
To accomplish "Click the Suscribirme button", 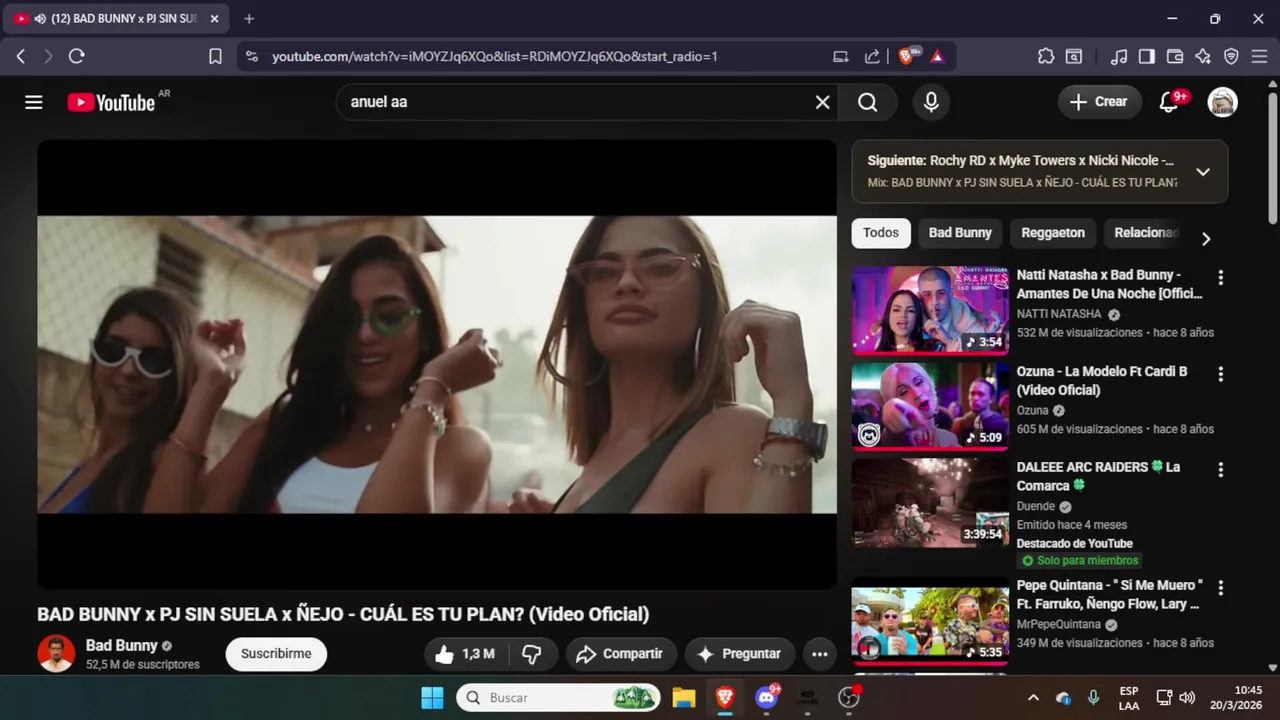I will (x=276, y=654).
